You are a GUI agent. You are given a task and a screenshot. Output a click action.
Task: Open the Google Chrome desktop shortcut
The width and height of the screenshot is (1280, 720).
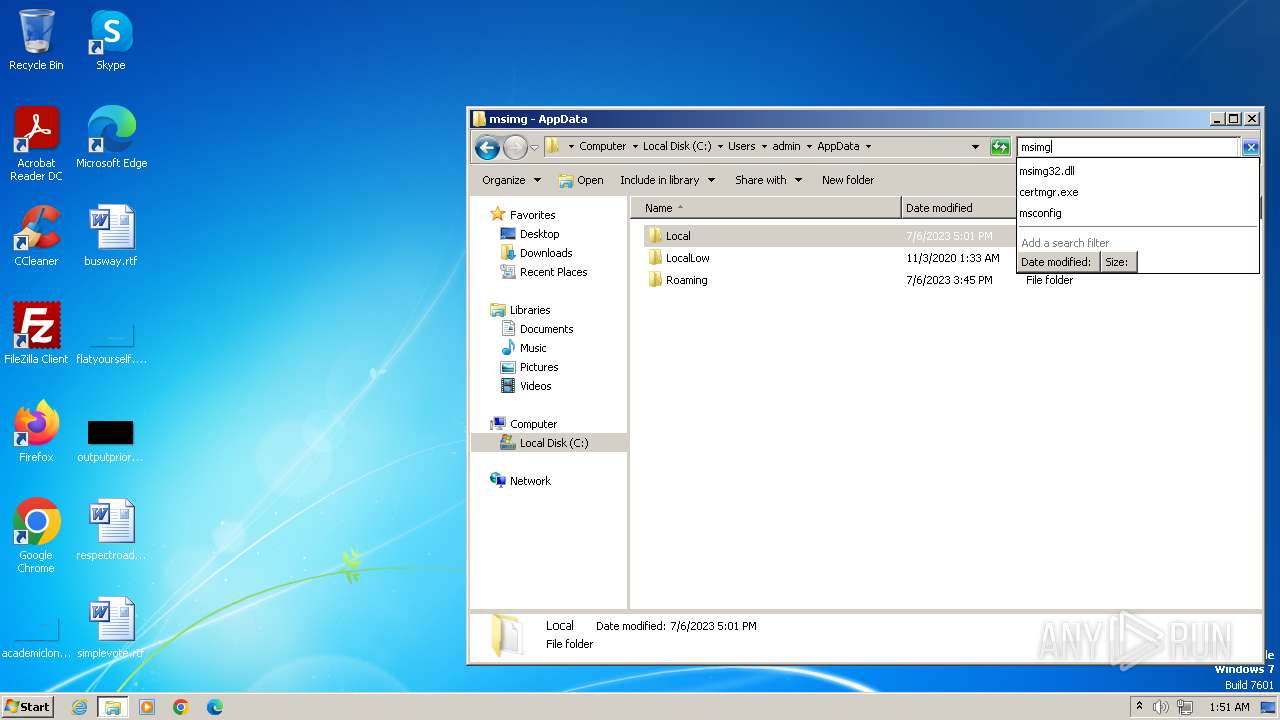pos(36,535)
